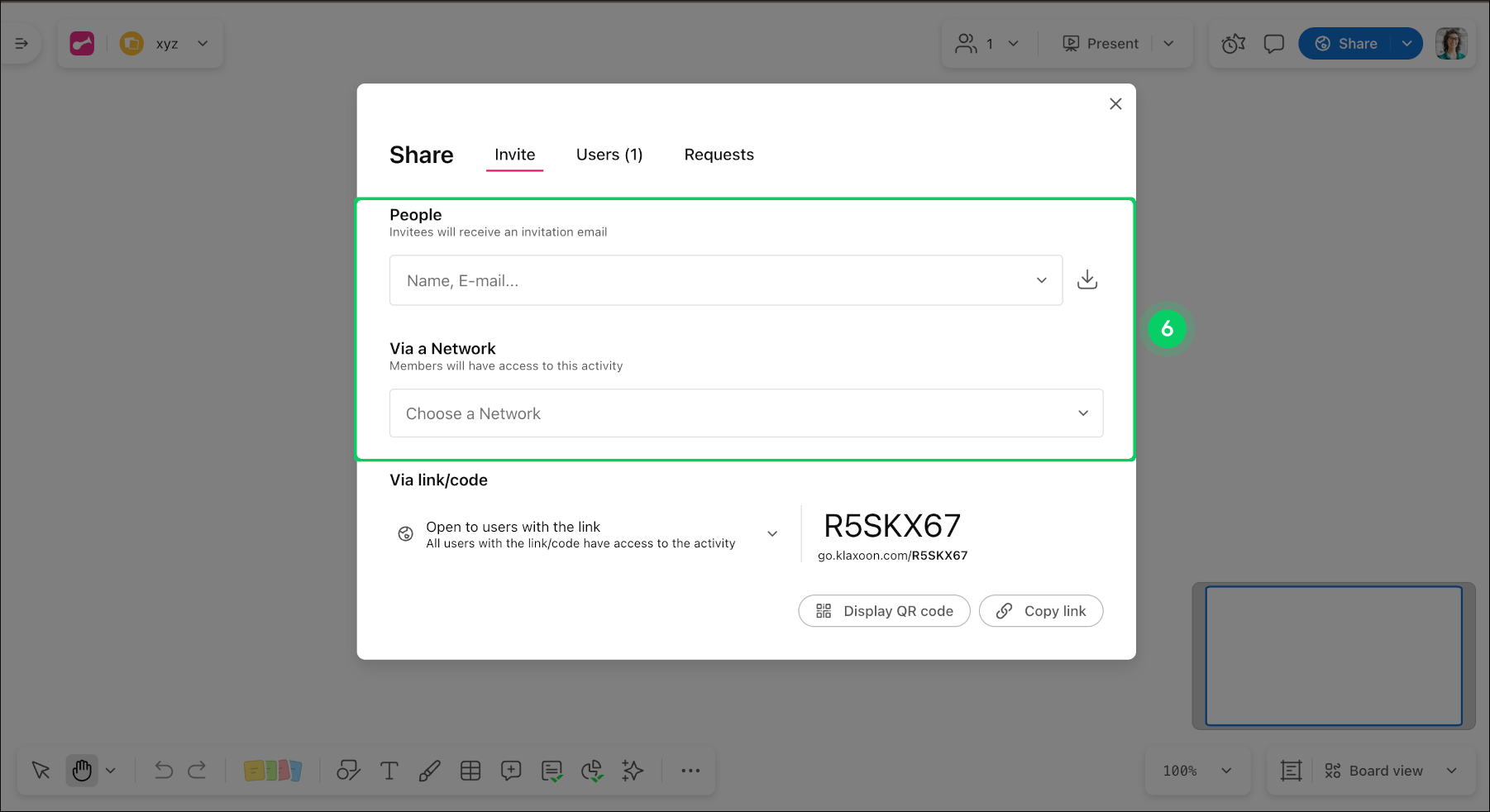
Task: Open the Requests tab
Action: (719, 155)
